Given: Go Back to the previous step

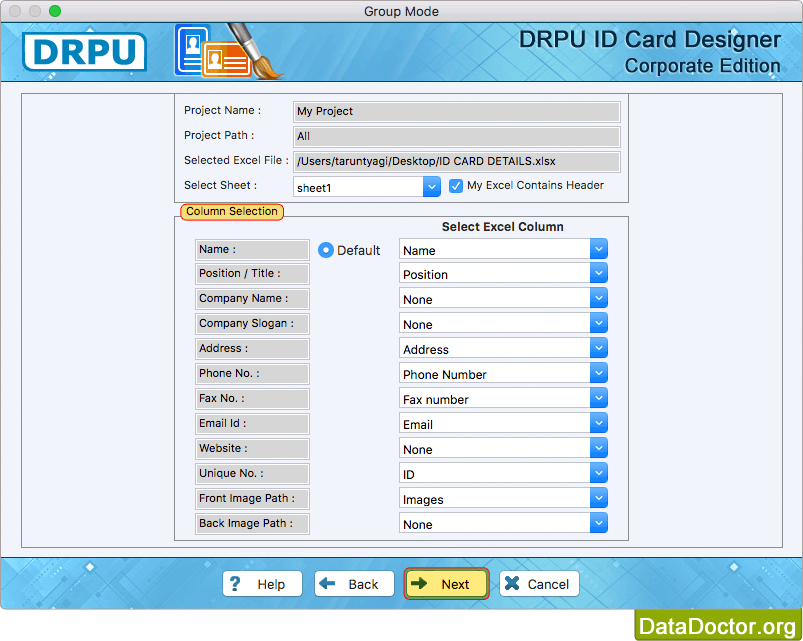Looking at the screenshot, I should coord(354,584).
